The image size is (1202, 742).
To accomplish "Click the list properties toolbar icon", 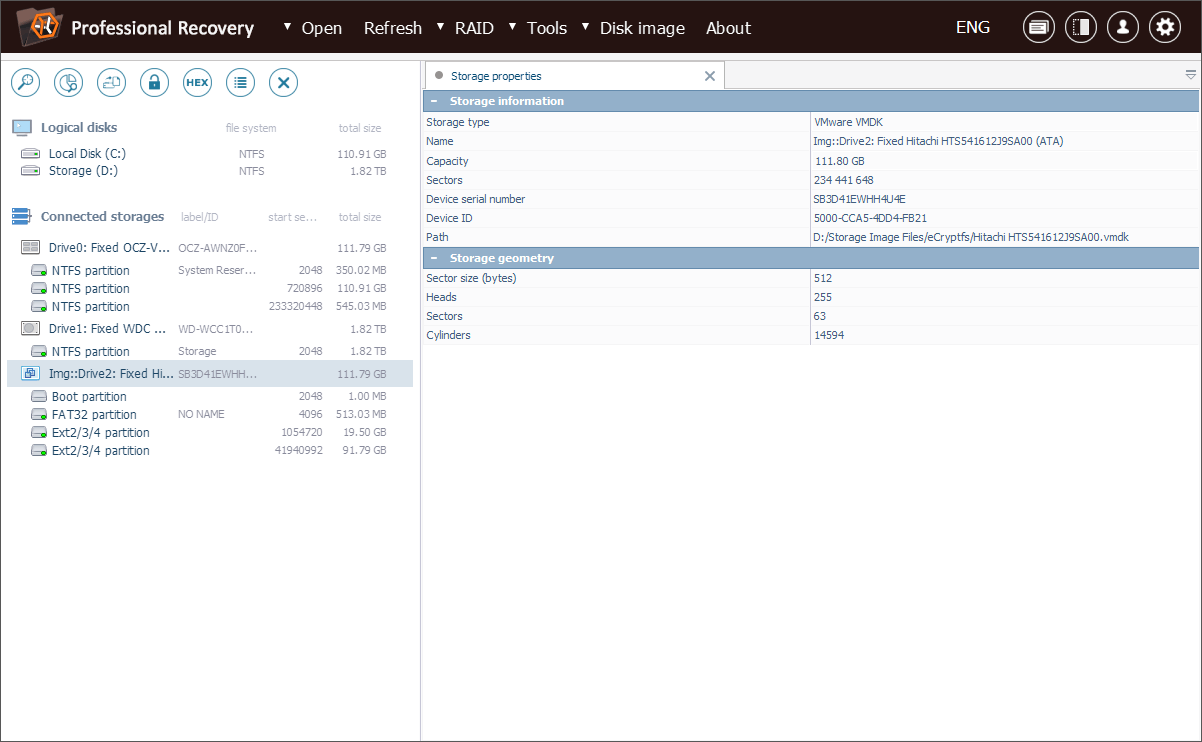I will point(240,83).
